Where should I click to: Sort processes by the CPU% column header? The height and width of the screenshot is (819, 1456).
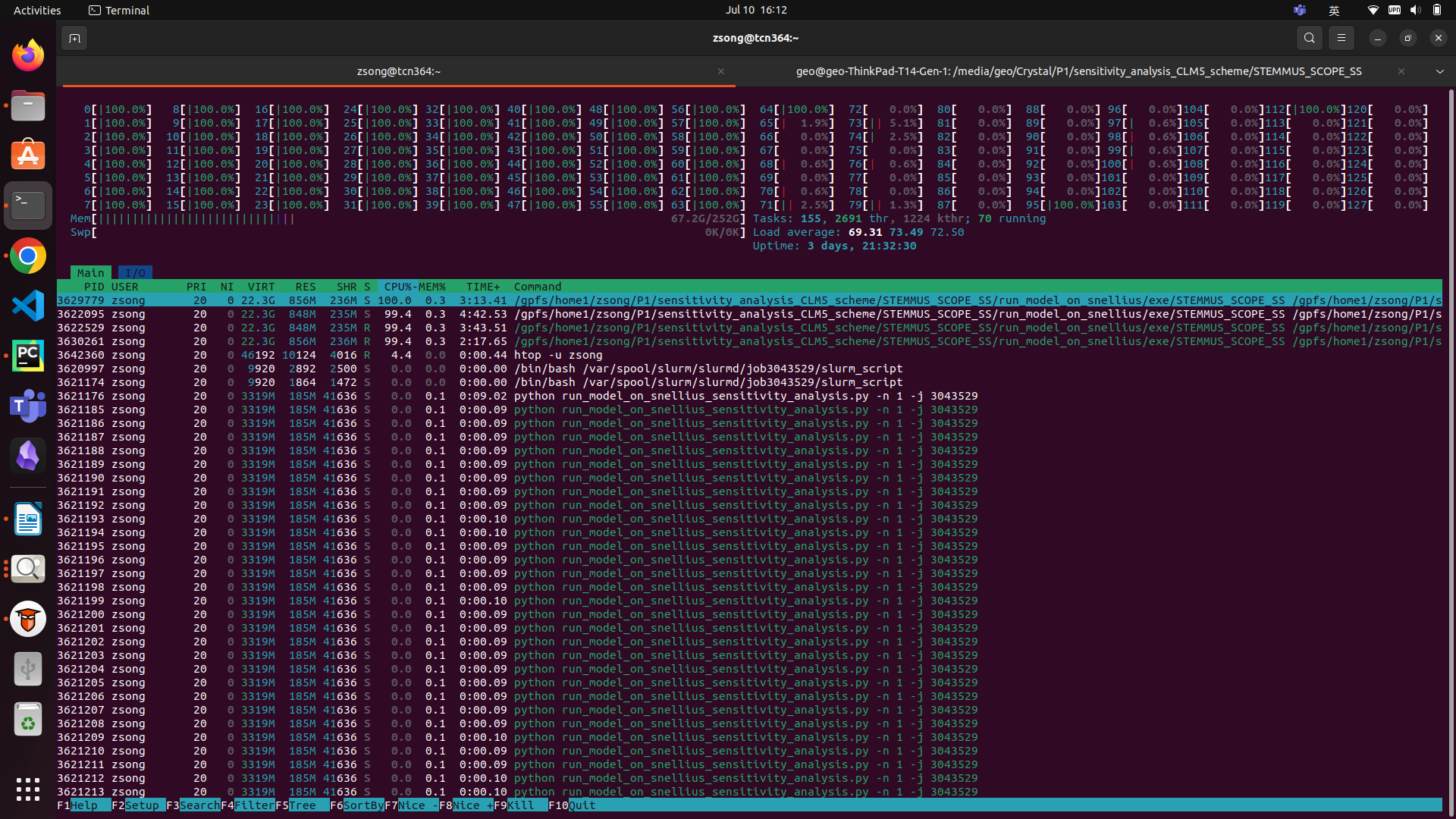(x=397, y=287)
